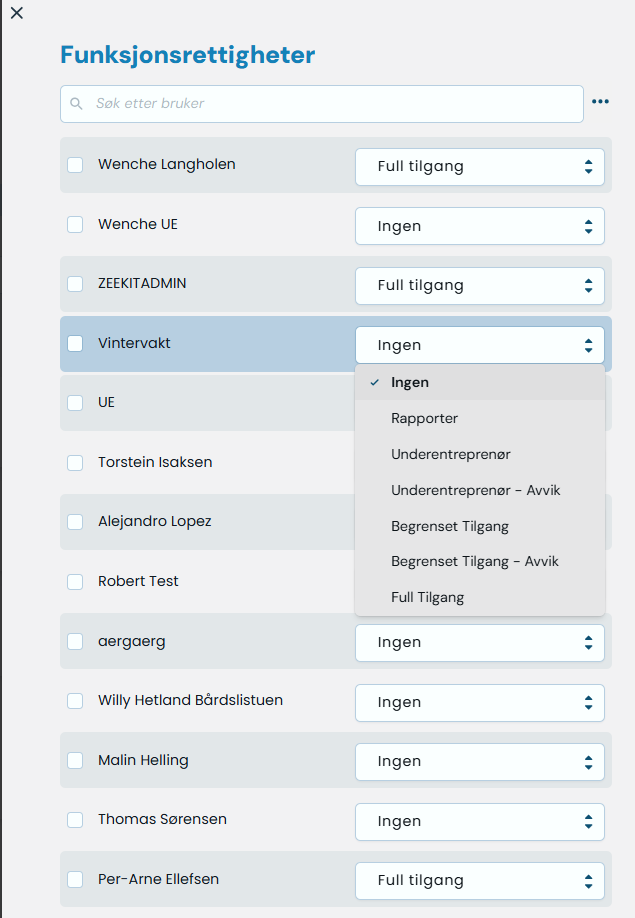Click the search magnifier icon
The height and width of the screenshot is (918, 635).
pos(77,103)
